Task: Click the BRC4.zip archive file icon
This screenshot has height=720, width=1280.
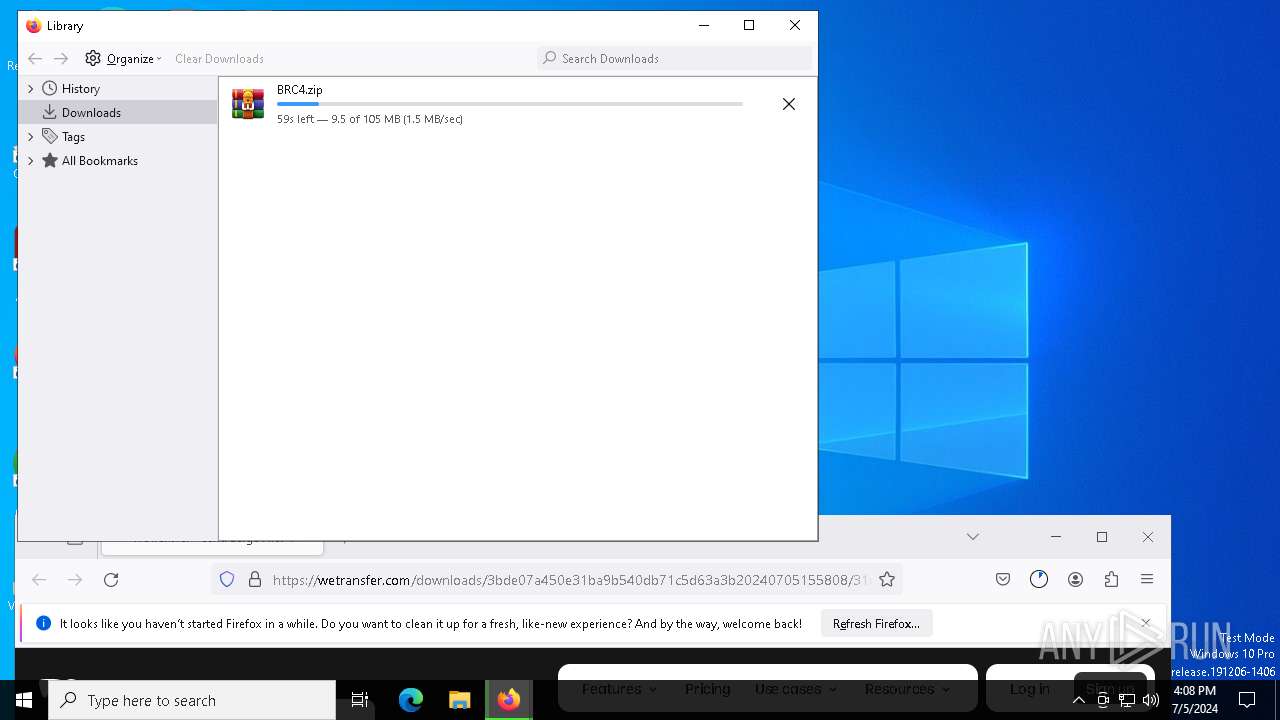Action: tap(248, 104)
